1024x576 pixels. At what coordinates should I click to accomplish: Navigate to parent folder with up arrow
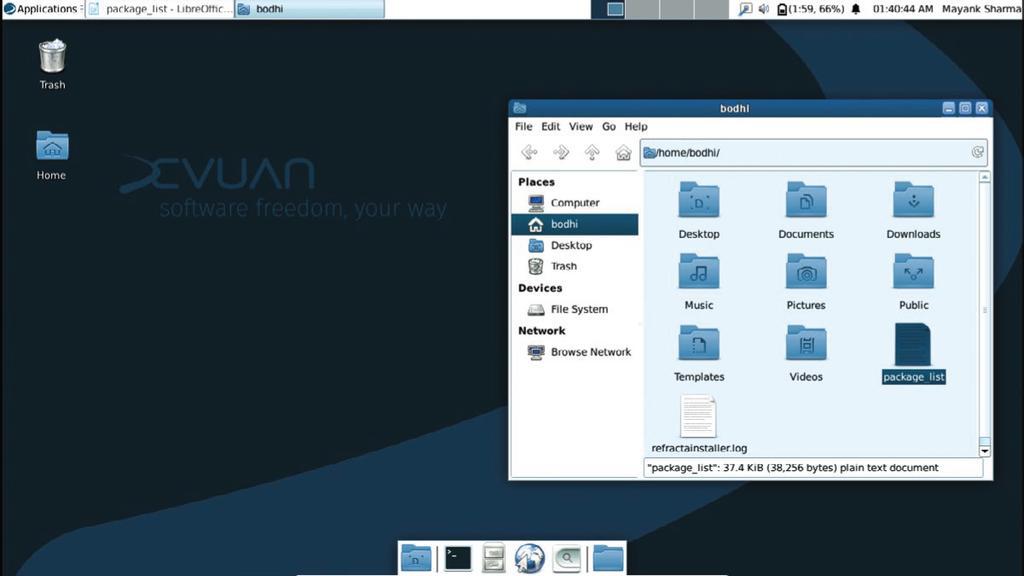tap(592, 153)
